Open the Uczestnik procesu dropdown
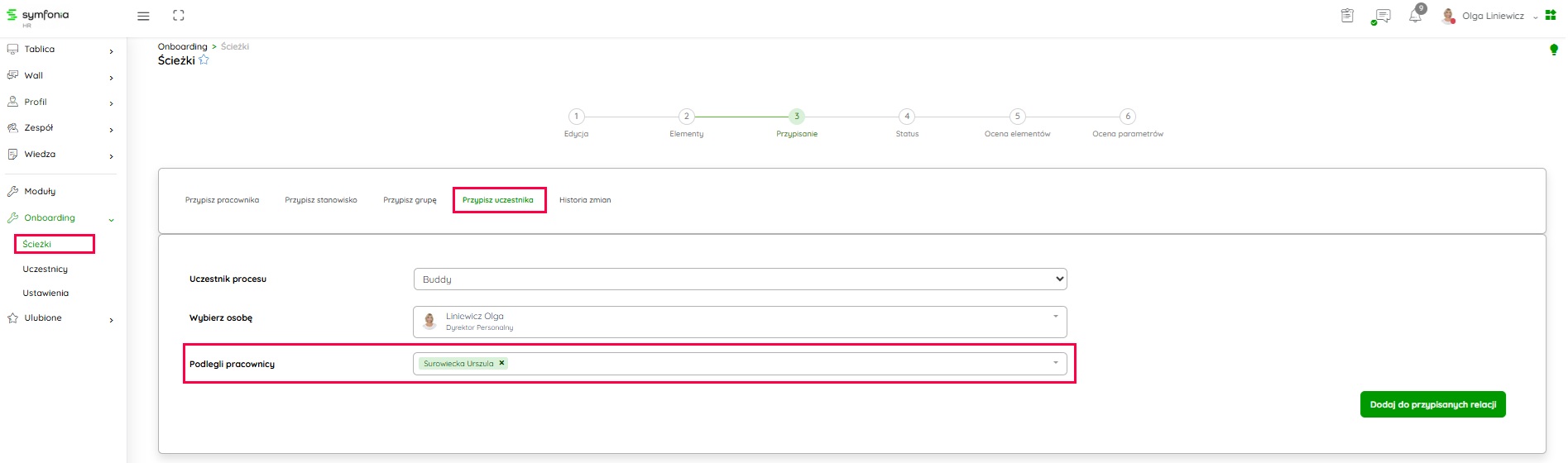The image size is (1568, 463). (740, 279)
